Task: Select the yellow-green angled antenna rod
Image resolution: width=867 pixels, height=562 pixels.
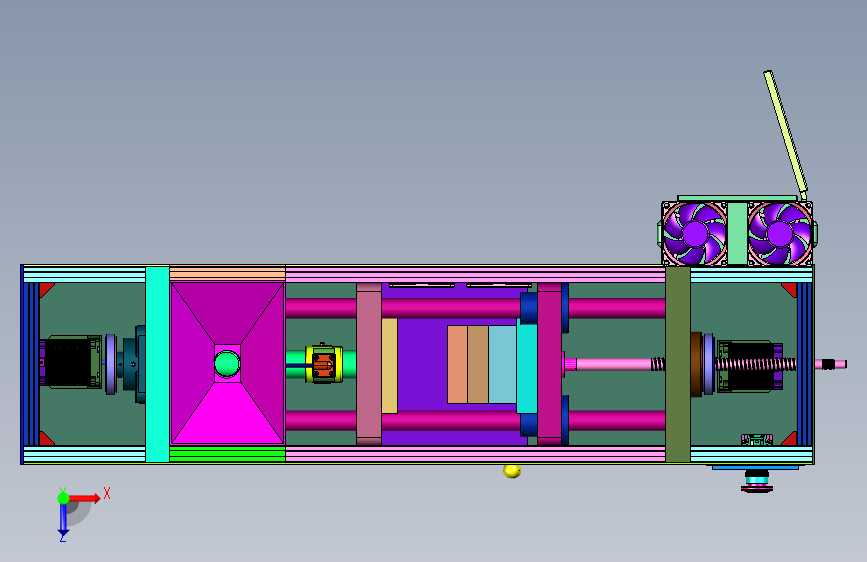Action: click(x=785, y=133)
